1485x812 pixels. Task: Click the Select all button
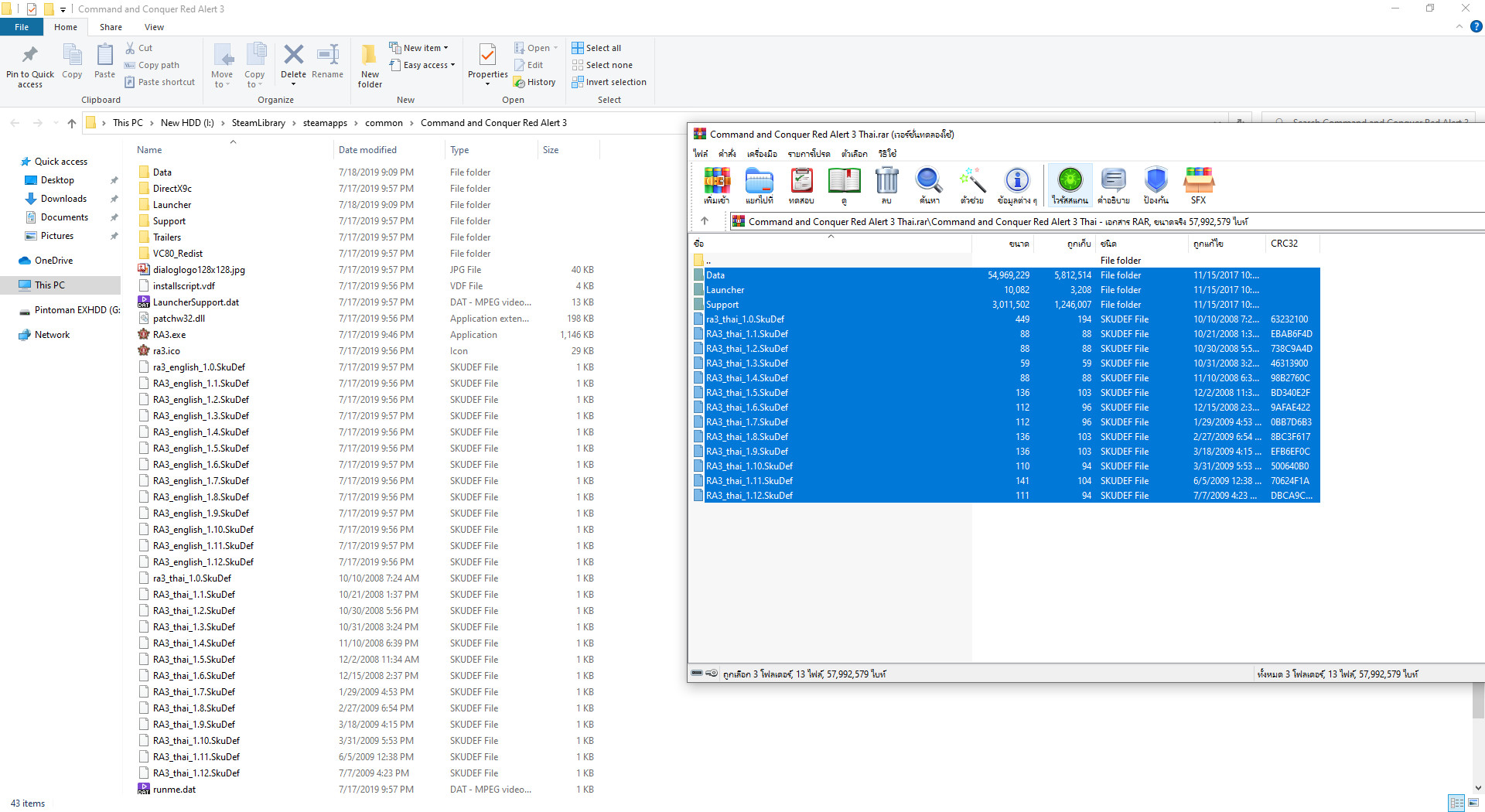coord(596,48)
